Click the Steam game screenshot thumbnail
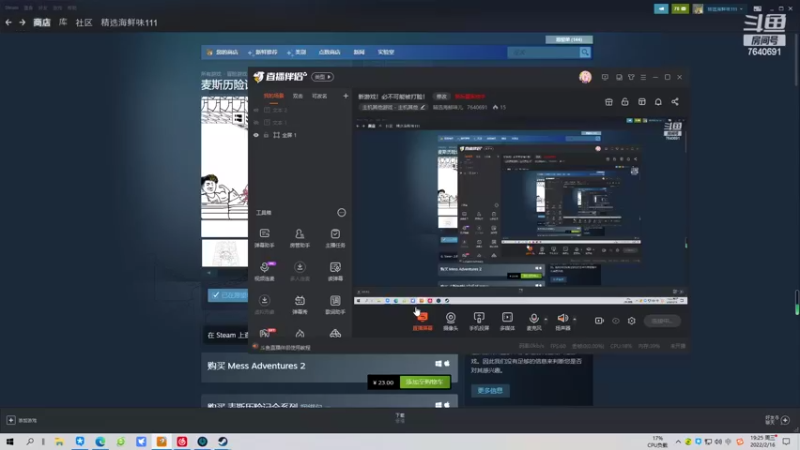800x450 pixels. [x=224, y=253]
